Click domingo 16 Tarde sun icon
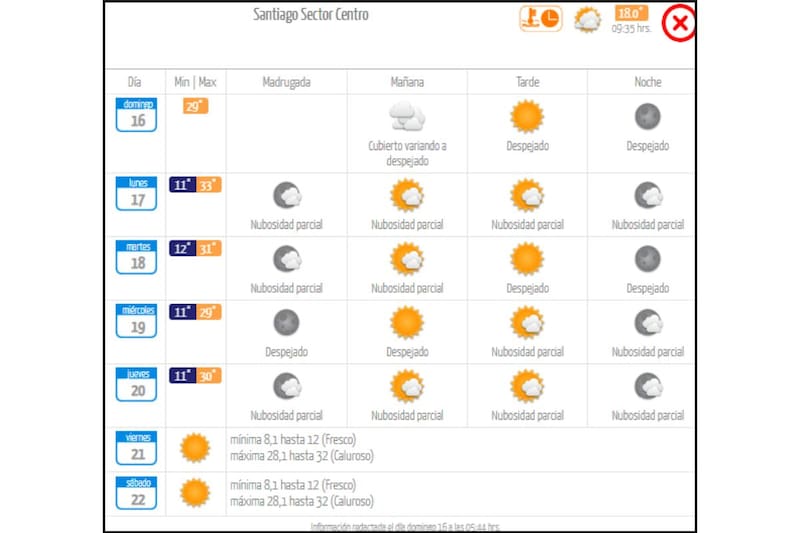 click(x=527, y=117)
